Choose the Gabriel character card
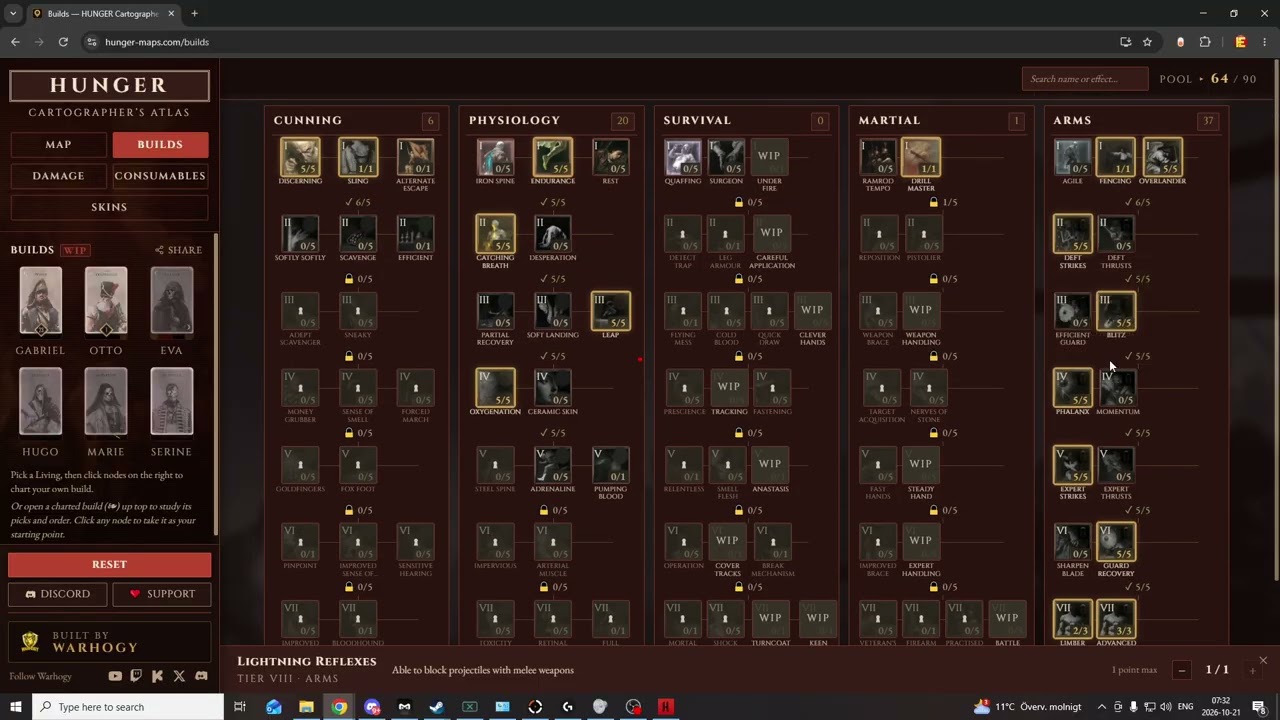1280x720 pixels. click(x=40, y=301)
